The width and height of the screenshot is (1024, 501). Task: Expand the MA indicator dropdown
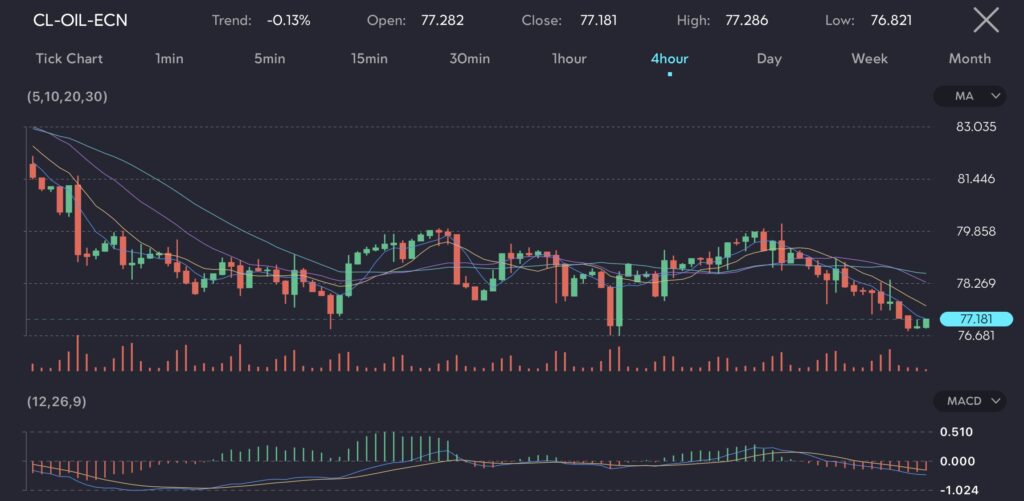point(968,96)
